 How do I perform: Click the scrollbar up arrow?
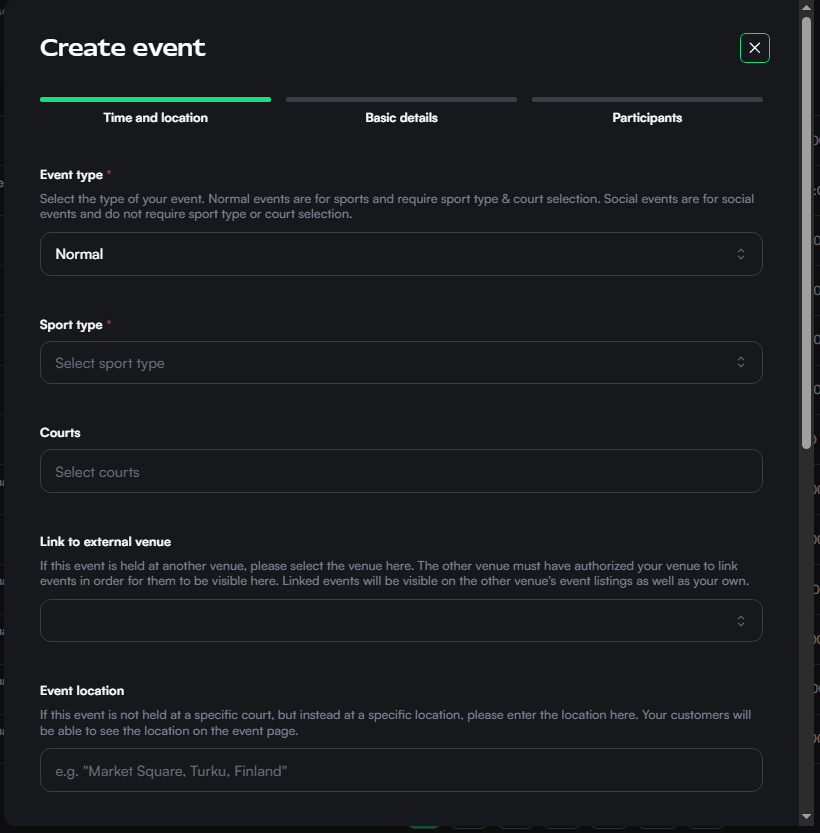(x=806, y=8)
